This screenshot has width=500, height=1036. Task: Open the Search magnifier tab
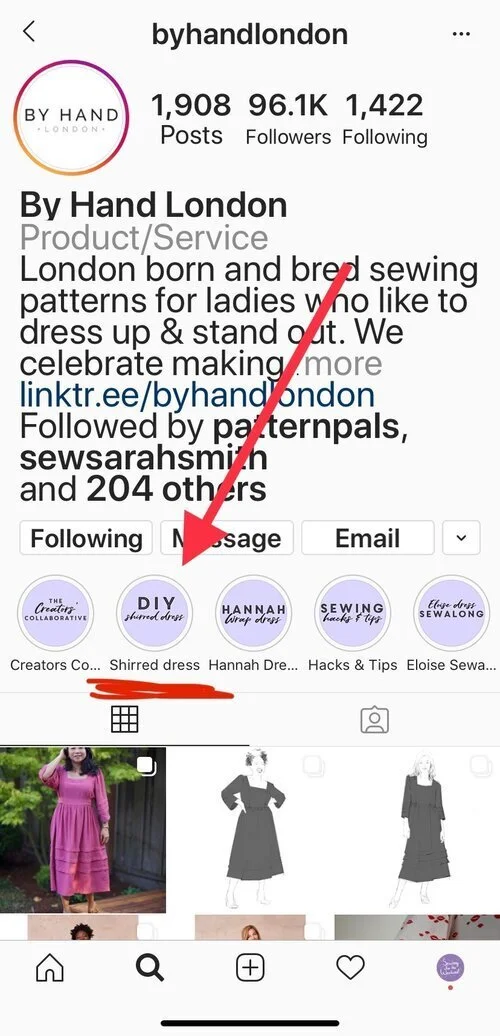pos(150,969)
